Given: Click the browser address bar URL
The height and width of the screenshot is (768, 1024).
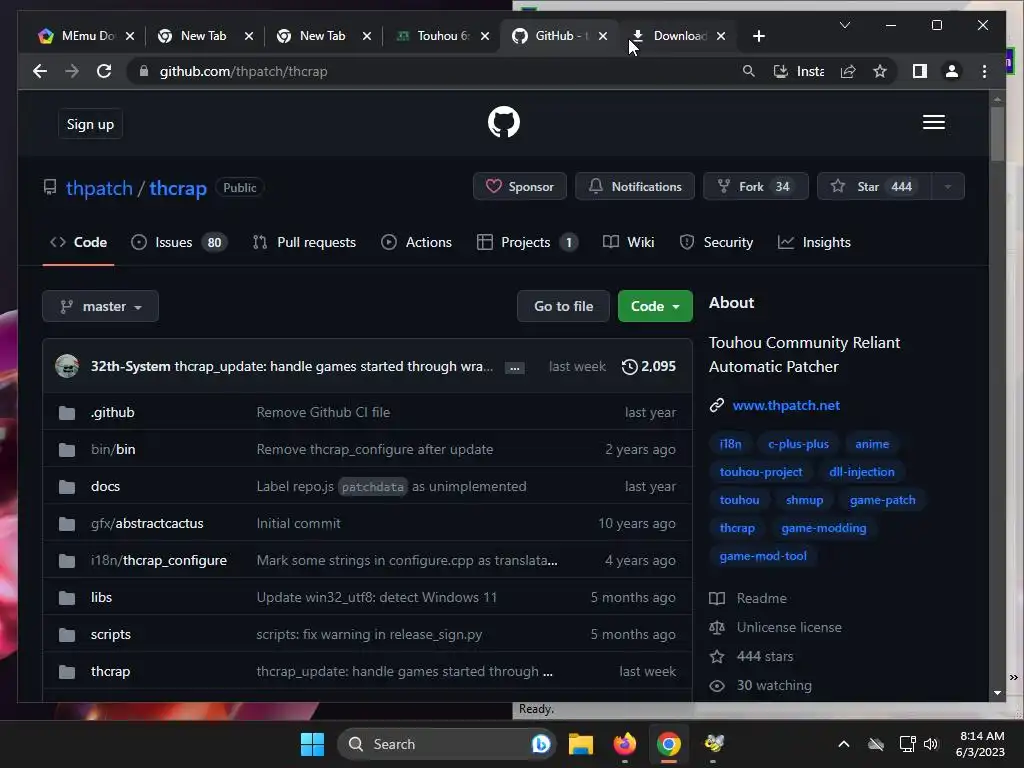Looking at the screenshot, I should pos(244,71).
